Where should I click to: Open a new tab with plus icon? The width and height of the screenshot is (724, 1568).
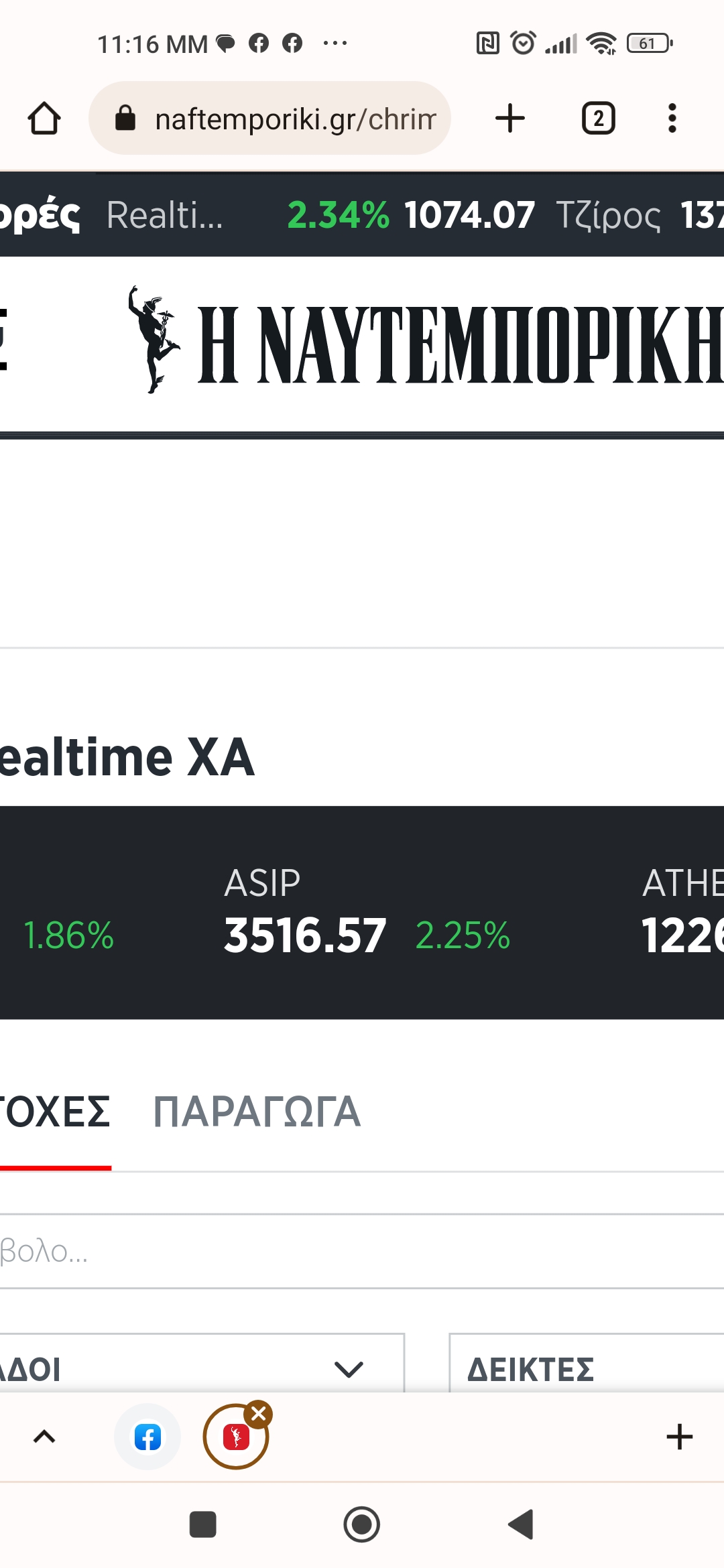click(509, 119)
